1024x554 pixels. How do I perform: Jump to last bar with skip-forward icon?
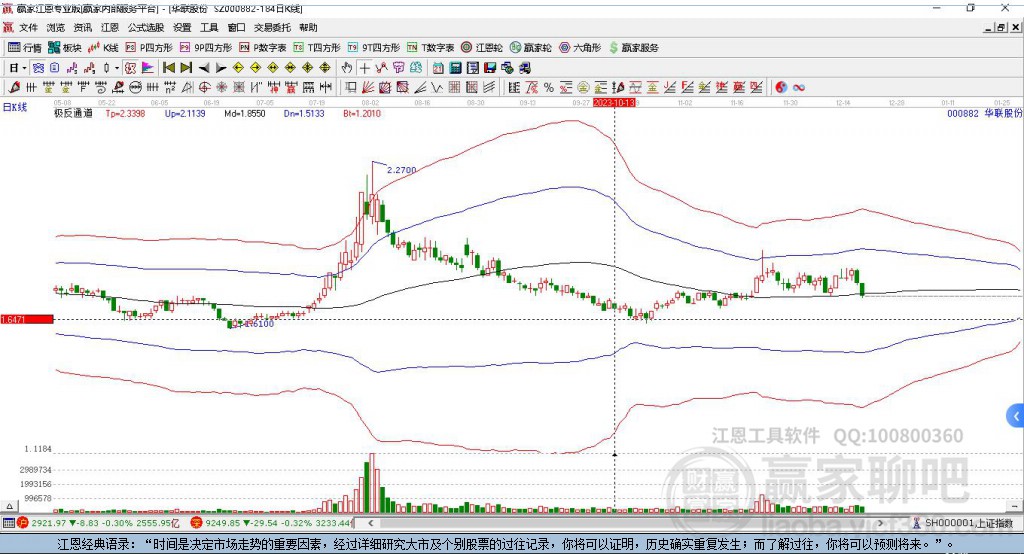click(x=186, y=68)
